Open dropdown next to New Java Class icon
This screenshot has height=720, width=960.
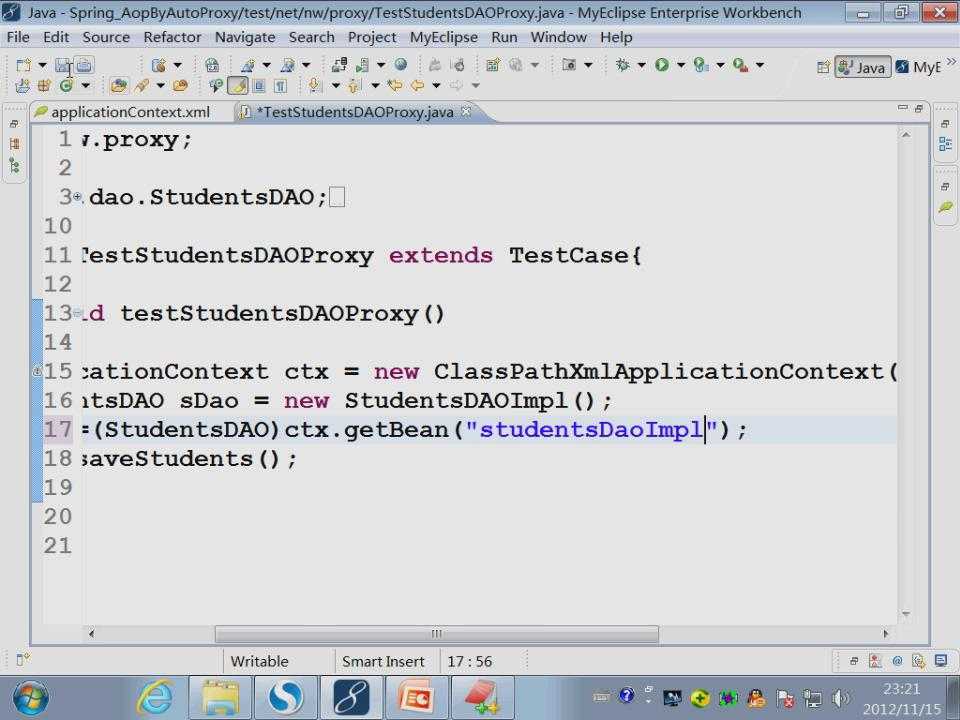tap(85, 86)
